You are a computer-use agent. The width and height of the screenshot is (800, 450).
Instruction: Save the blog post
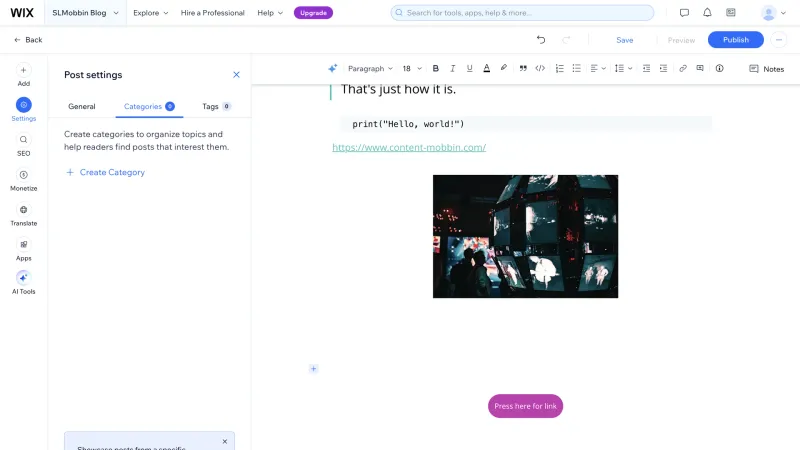click(624, 40)
